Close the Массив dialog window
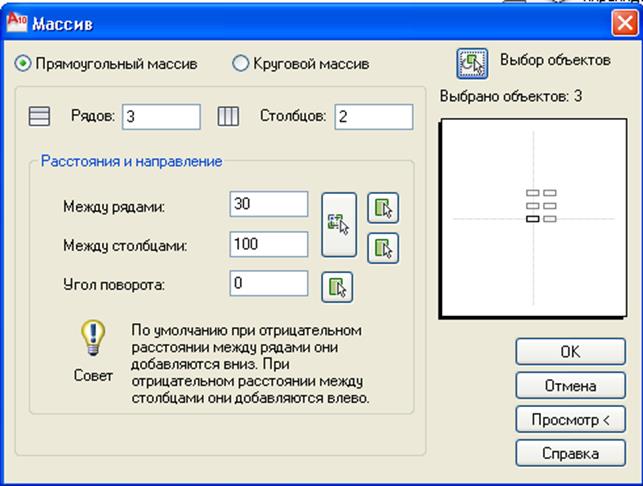The image size is (643, 486). tap(625, 23)
